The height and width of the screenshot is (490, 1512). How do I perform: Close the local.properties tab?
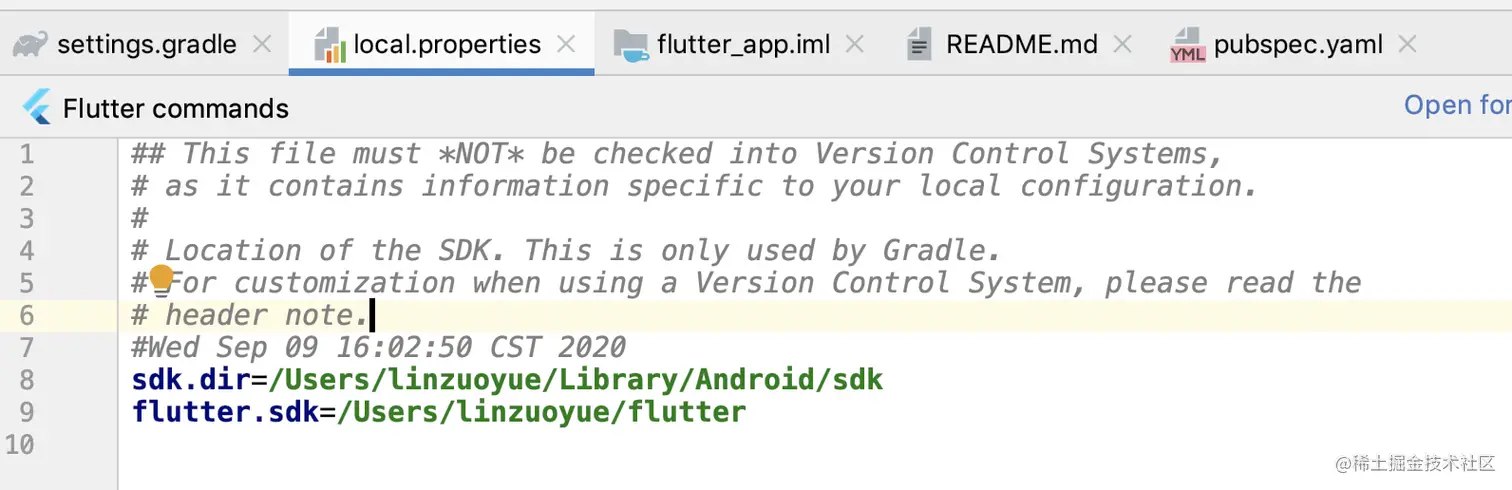pos(566,44)
